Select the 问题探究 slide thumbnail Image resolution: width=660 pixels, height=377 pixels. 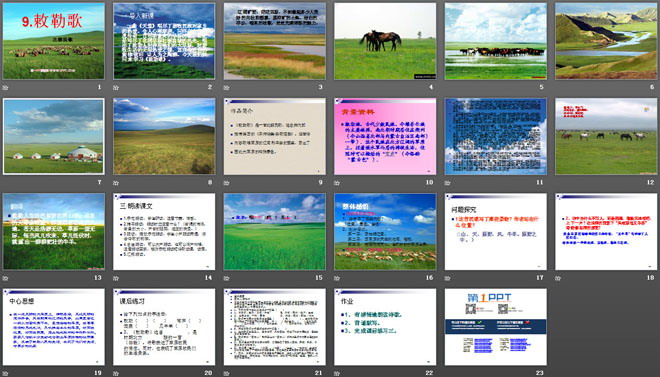[496, 232]
